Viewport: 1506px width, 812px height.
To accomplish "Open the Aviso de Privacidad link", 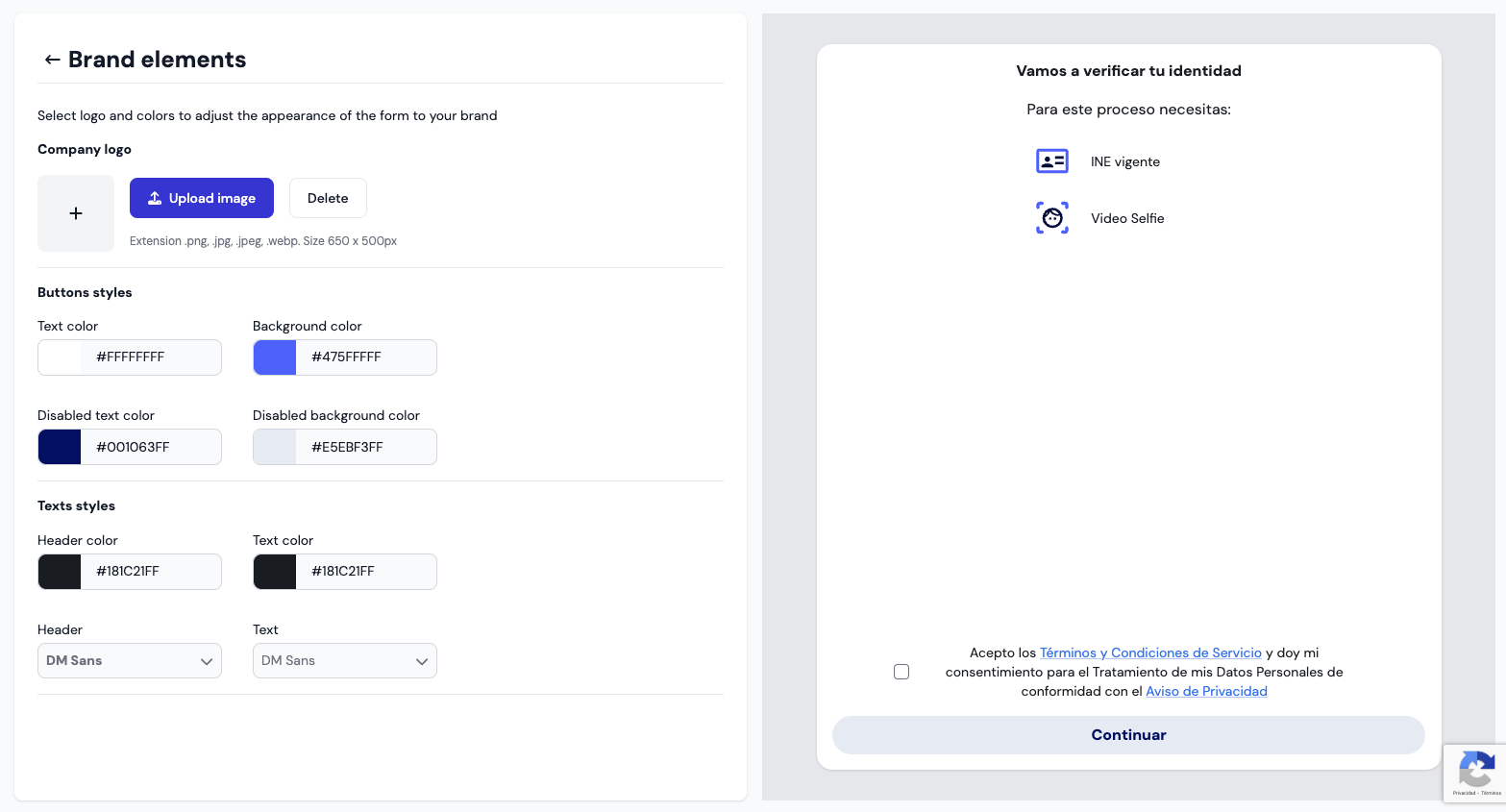I will point(1206,691).
